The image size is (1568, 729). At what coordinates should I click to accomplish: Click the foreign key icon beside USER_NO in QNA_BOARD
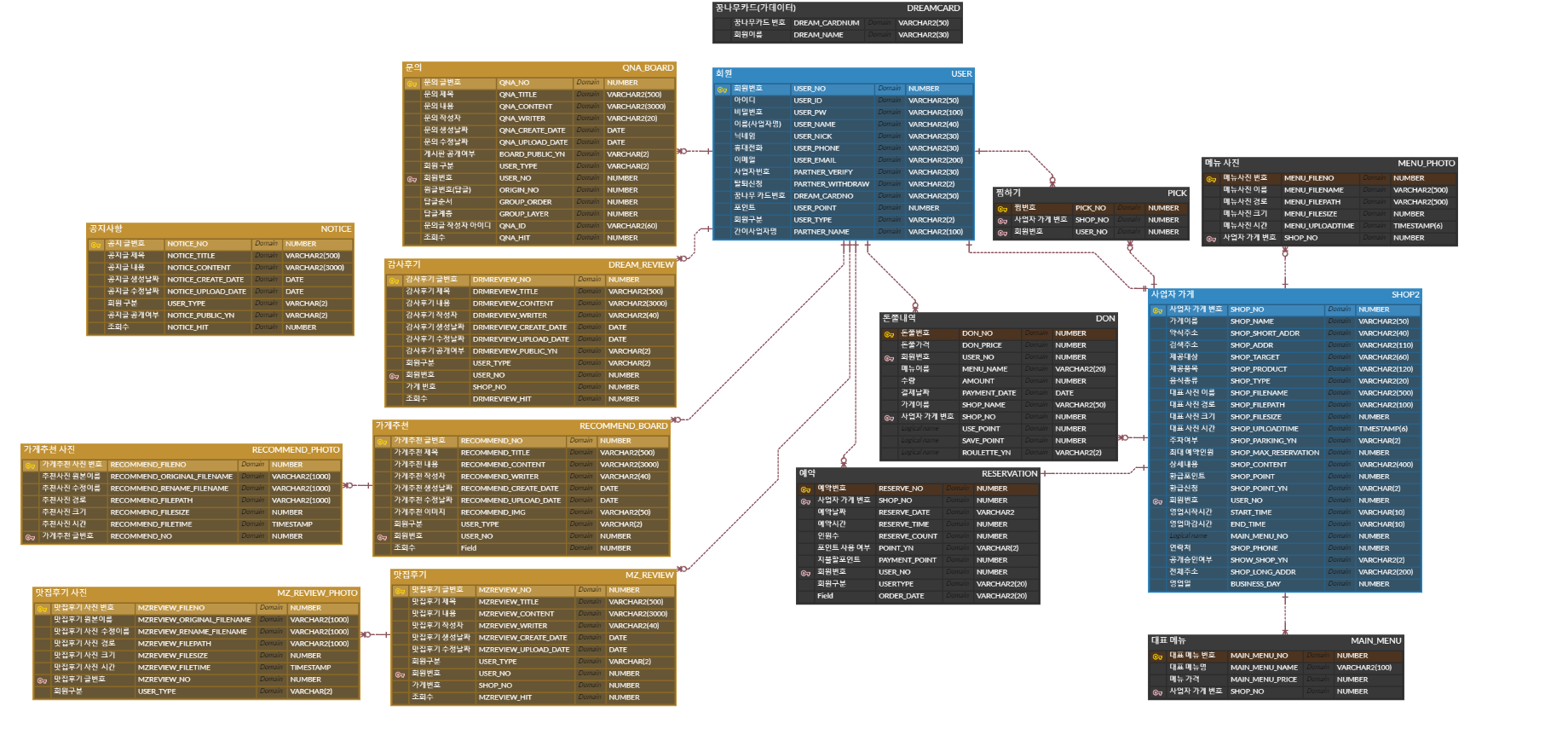pyautogui.click(x=412, y=179)
